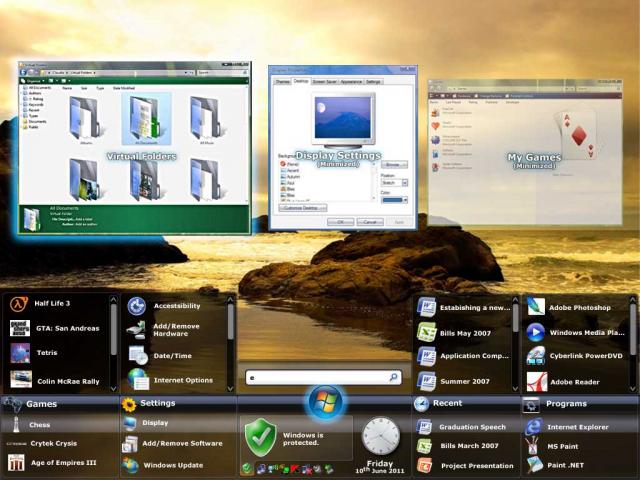Expand the Position dropdown in Display Settings

395,183
